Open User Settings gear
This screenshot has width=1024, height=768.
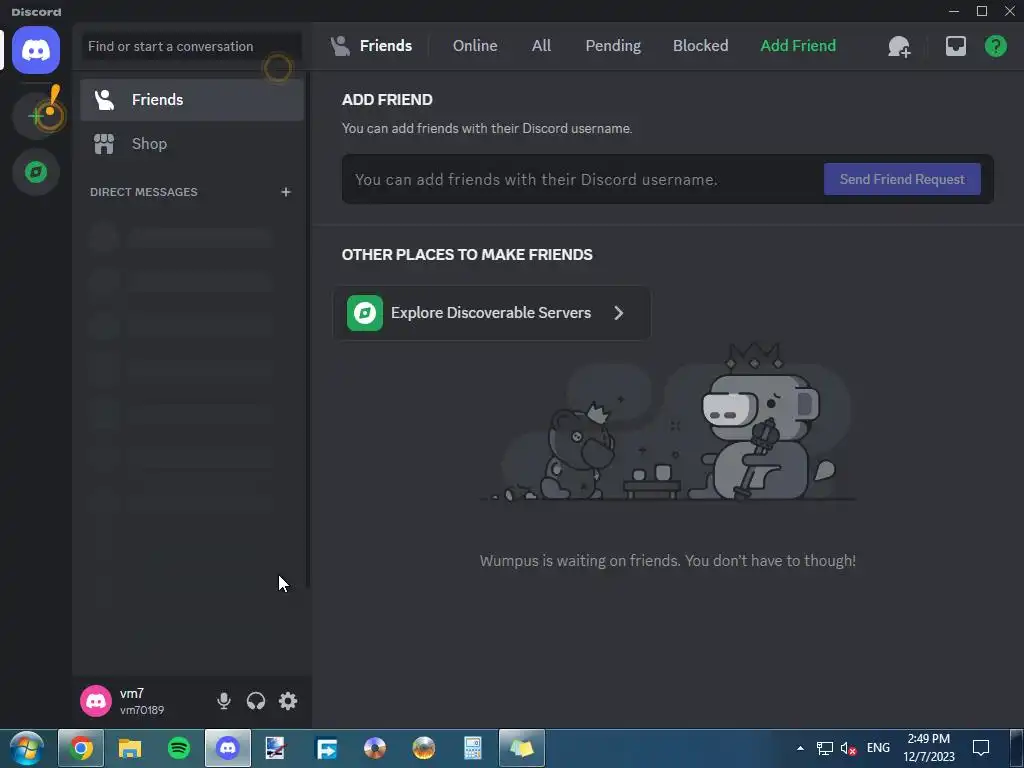pyautogui.click(x=288, y=701)
